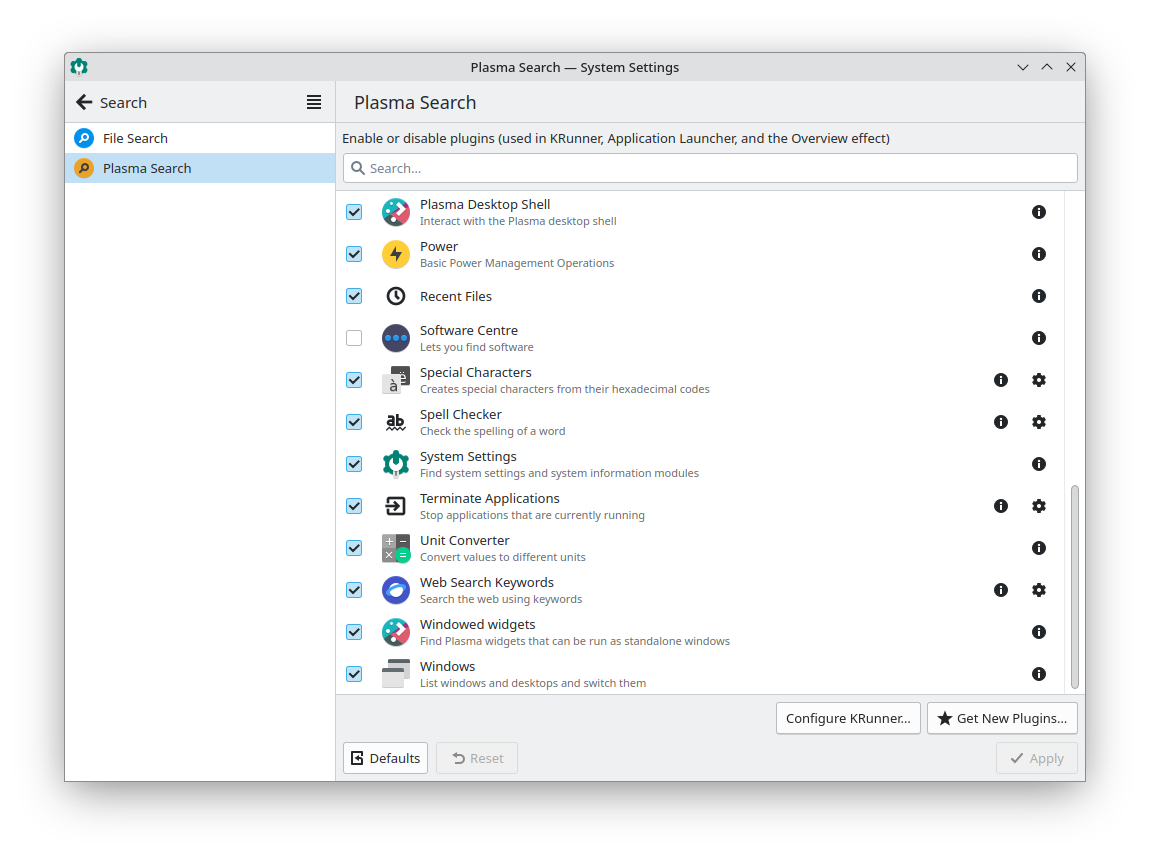Show info for Spell Checker plugin
1150x858 pixels.
(x=1000, y=422)
